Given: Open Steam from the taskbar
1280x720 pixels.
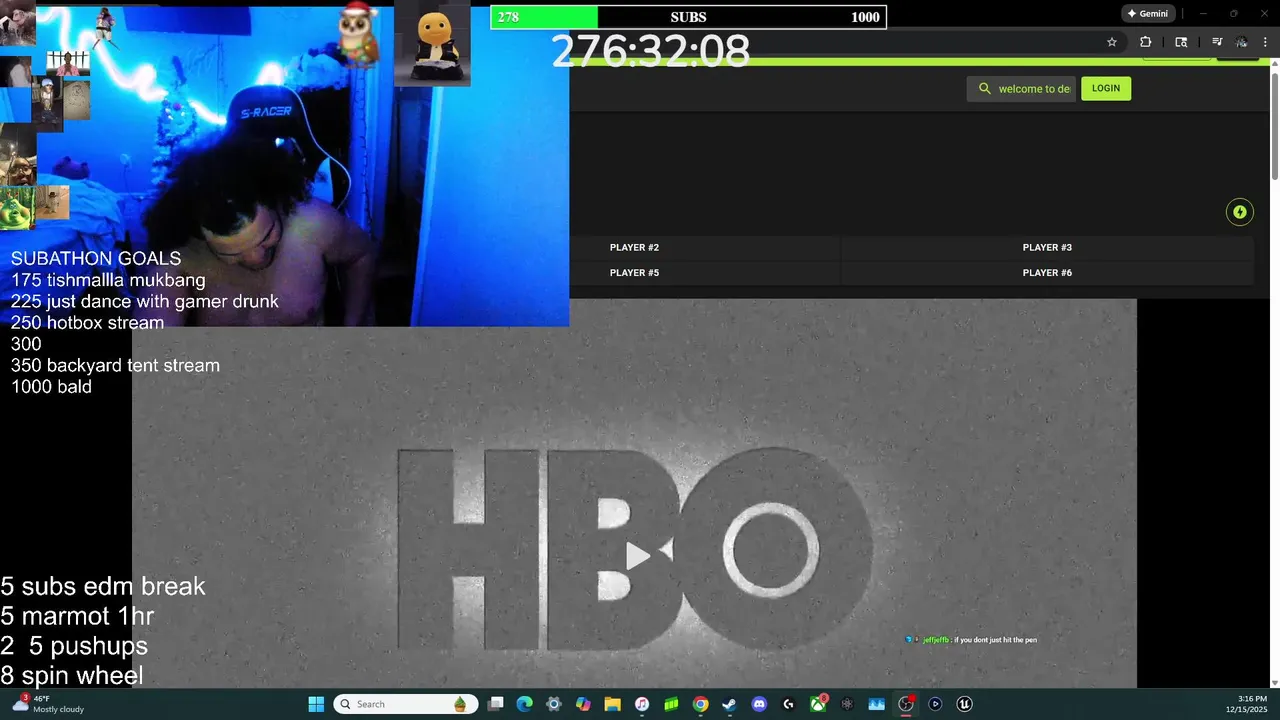Looking at the screenshot, I should coord(729,704).
